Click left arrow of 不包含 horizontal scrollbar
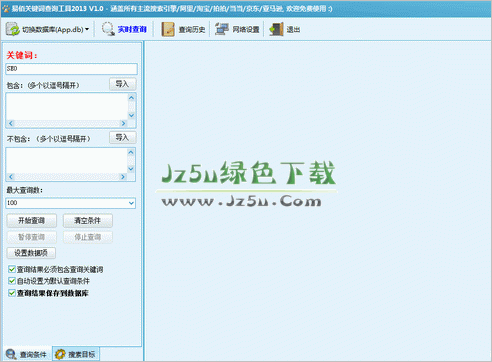Image resolution: width=492 pixels, height=362 pixels. coord(11,177)
